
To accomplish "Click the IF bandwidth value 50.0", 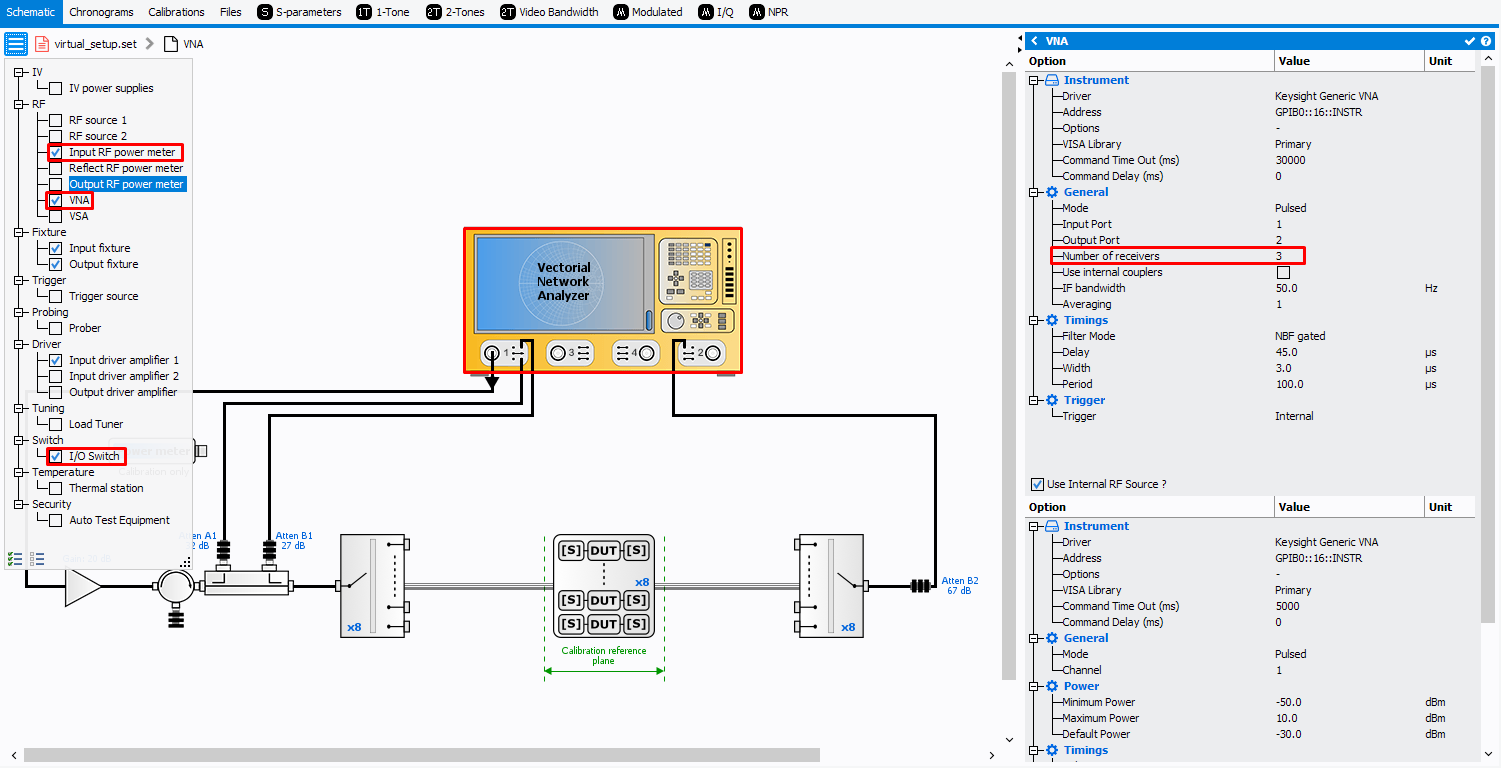I will point(1286,288).
